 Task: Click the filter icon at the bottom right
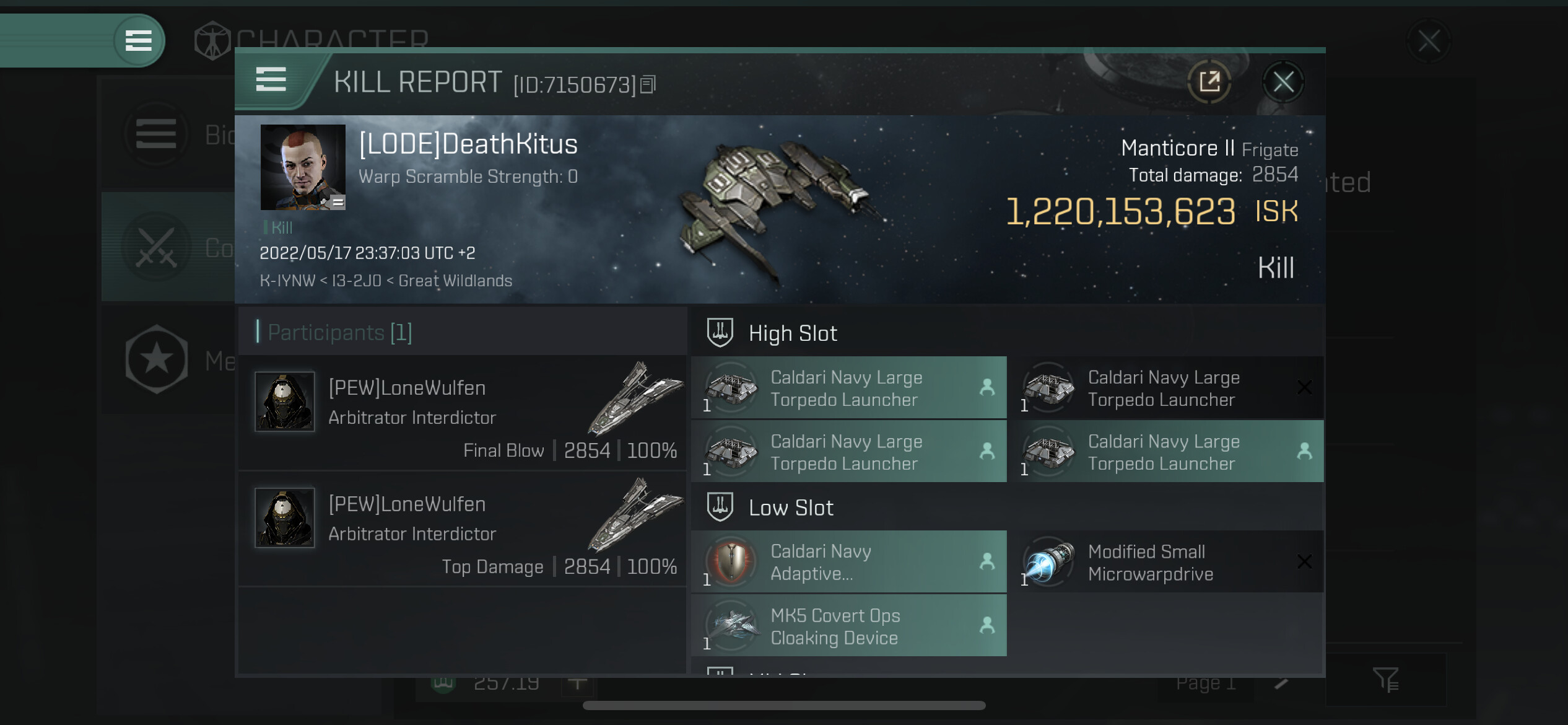pyautogui.click(x=1386, y=680)
